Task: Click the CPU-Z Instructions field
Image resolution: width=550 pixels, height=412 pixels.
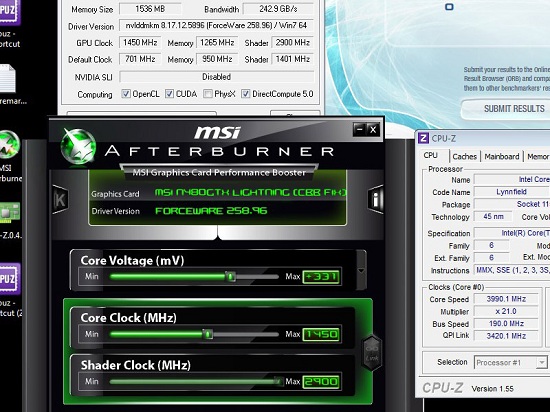Action: (x=512, y=270)
